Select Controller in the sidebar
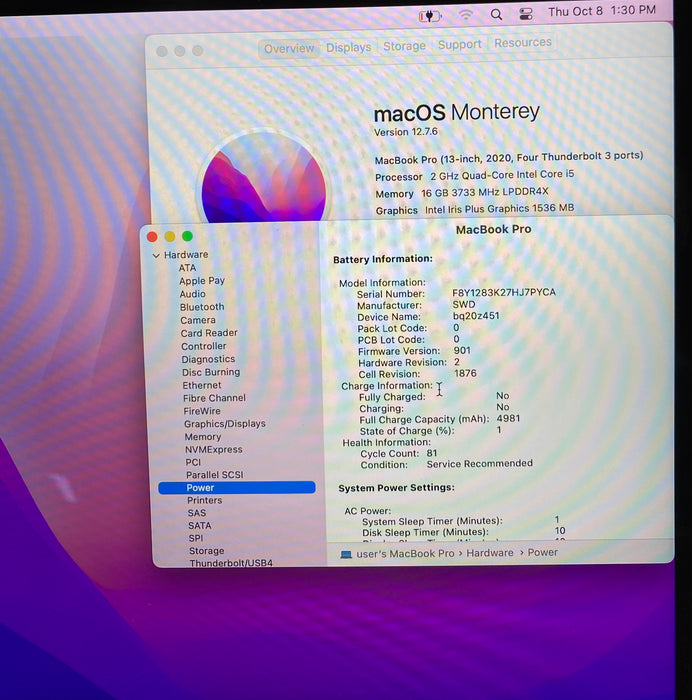Image resolution: width=692 pixels, height=700 pixels. (x=204, y=346)
